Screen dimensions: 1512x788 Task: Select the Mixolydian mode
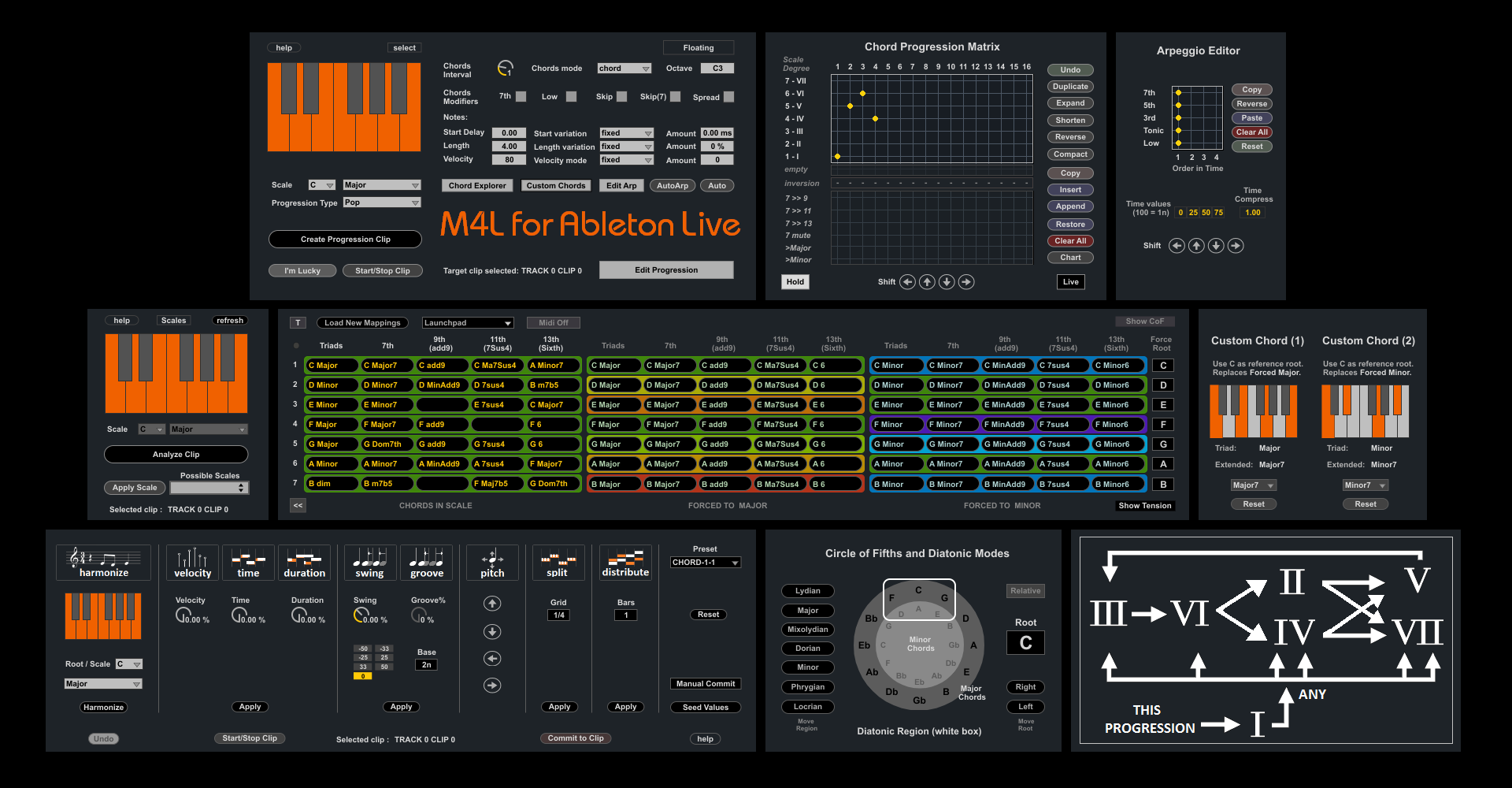pyautogui.click(x=808, y=630)
